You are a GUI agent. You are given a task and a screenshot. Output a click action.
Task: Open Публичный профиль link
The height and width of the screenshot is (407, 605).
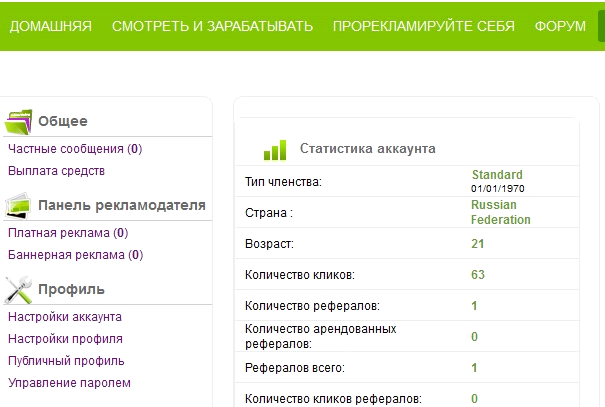66,361
